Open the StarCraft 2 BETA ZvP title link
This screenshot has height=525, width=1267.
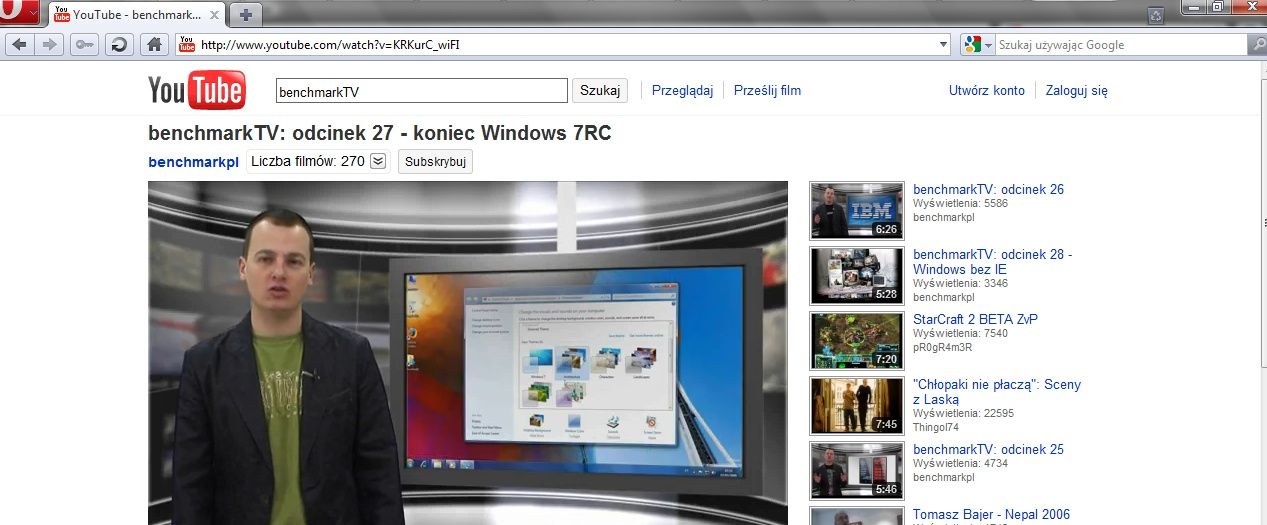click(975, 319)
